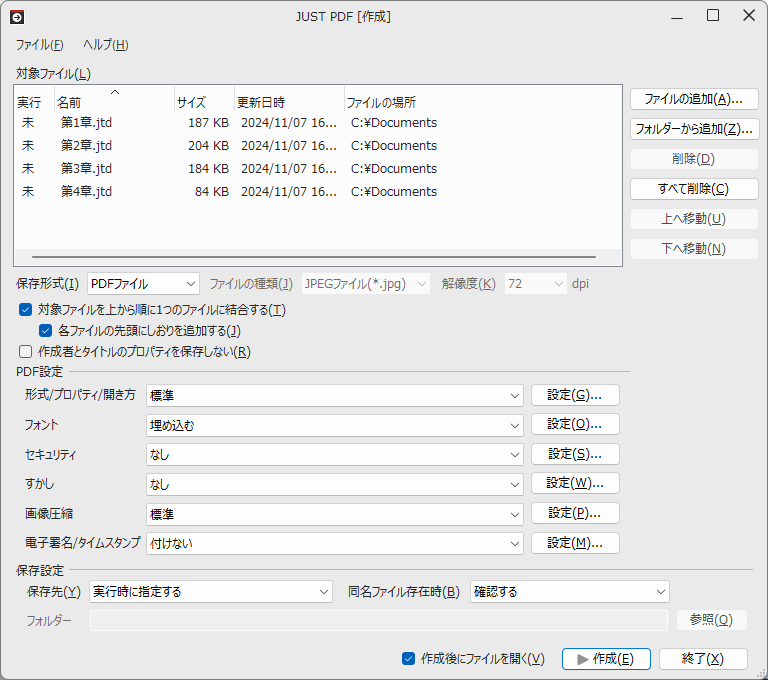This screenshot has height=680, width=768.
Task: Toggle 対象ファイルを上から順に1つのファイルに結合する checkbox
Action: (x=26, y=310)
